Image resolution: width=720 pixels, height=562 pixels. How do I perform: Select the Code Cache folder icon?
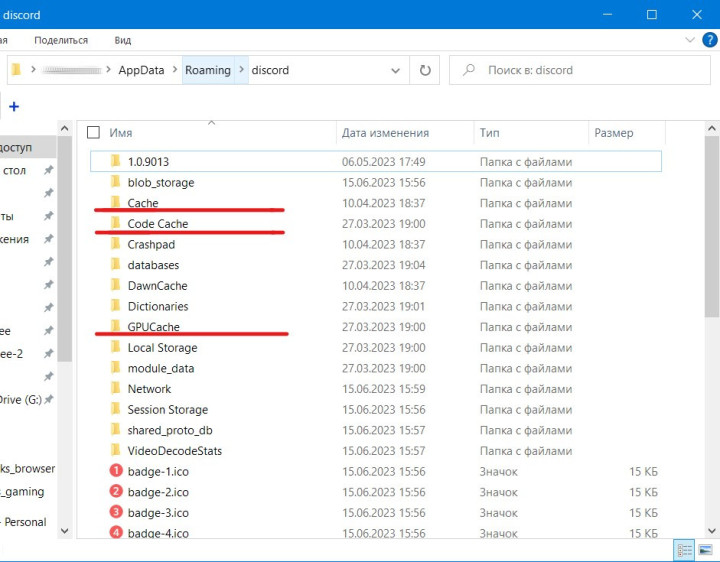pos(116,224)
